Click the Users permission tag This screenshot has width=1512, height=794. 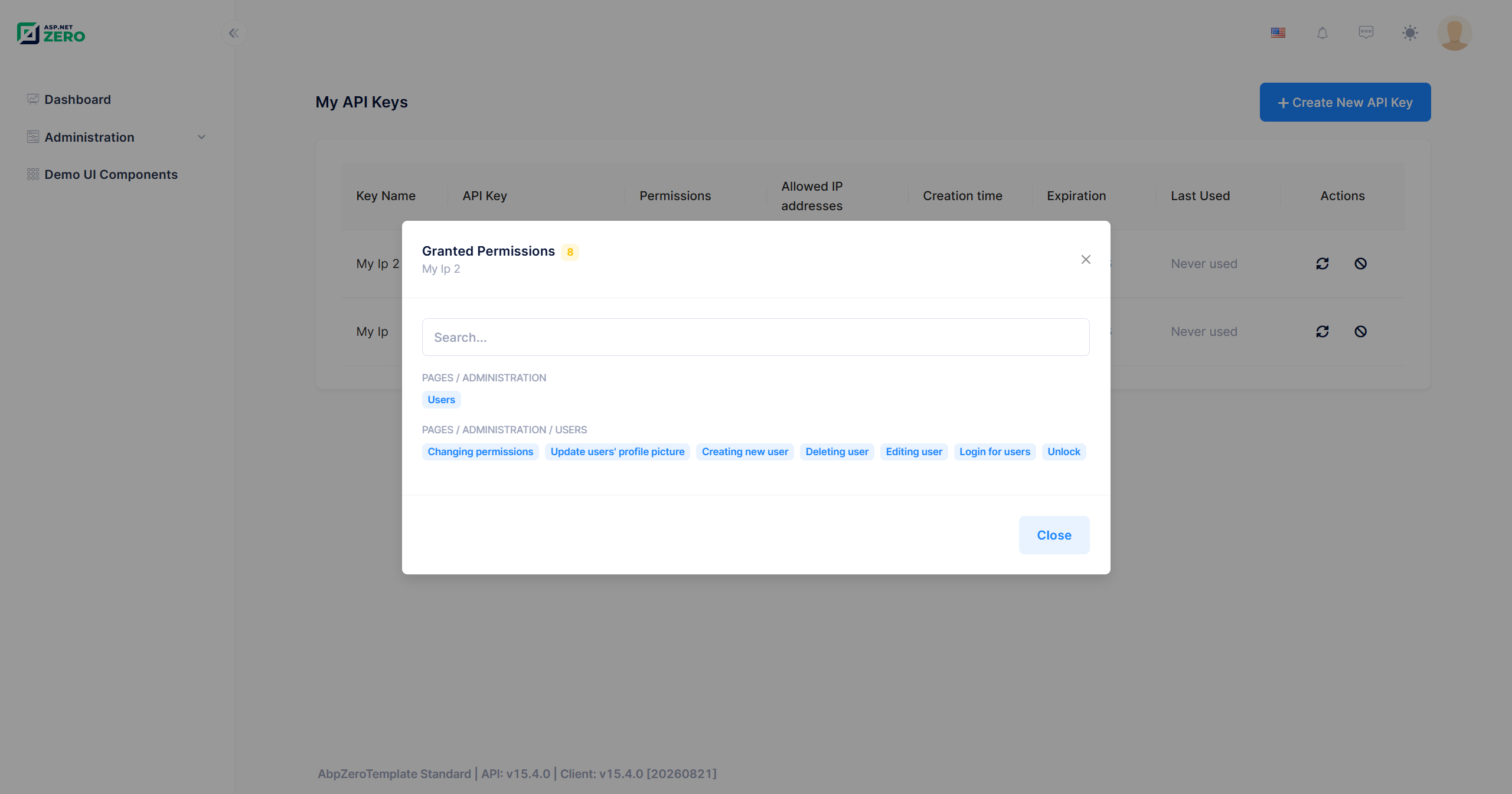coord(441,400)
